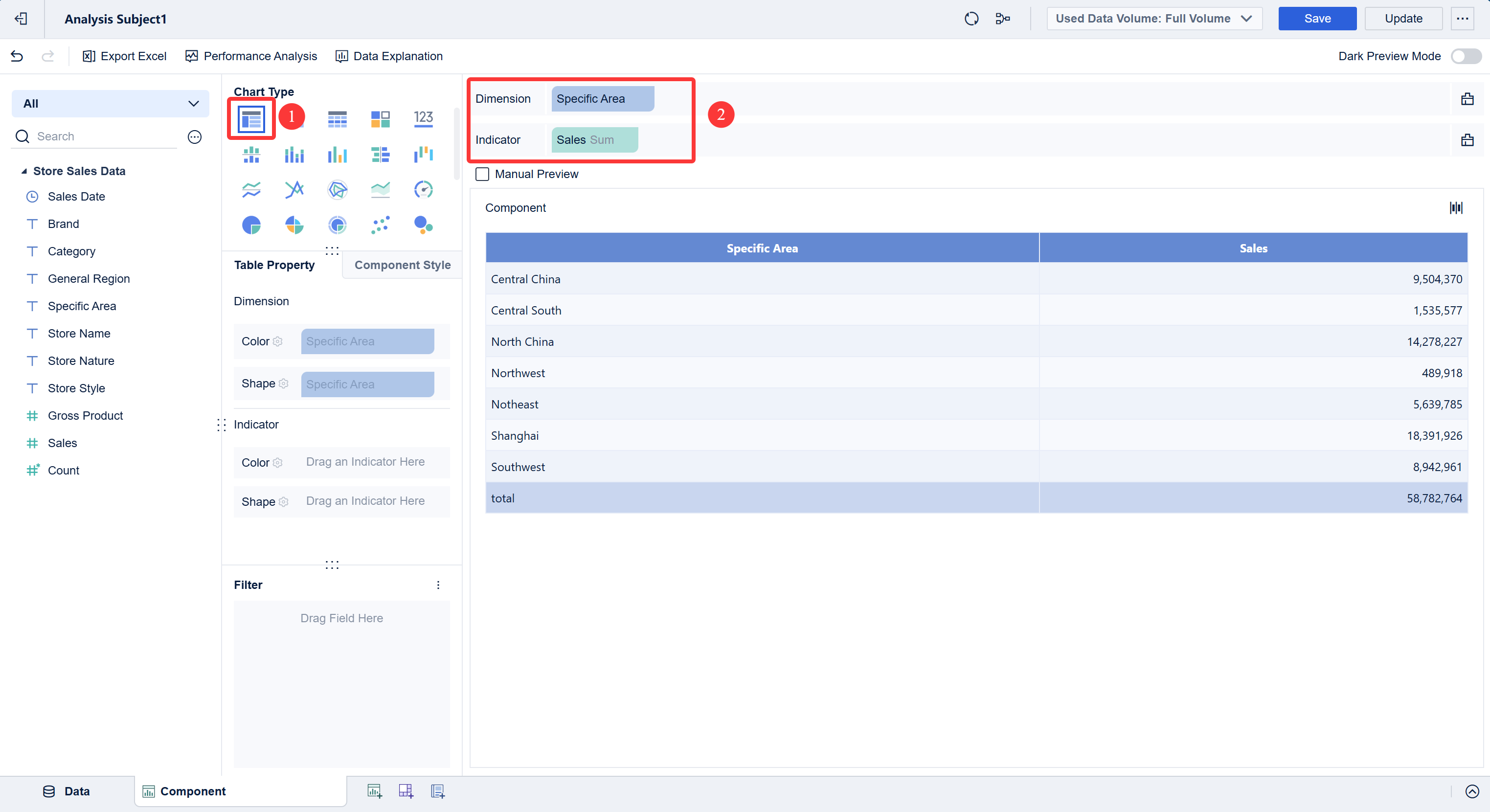Click the Sales Sum indicator pill
1490x812 pixels.
594,140
